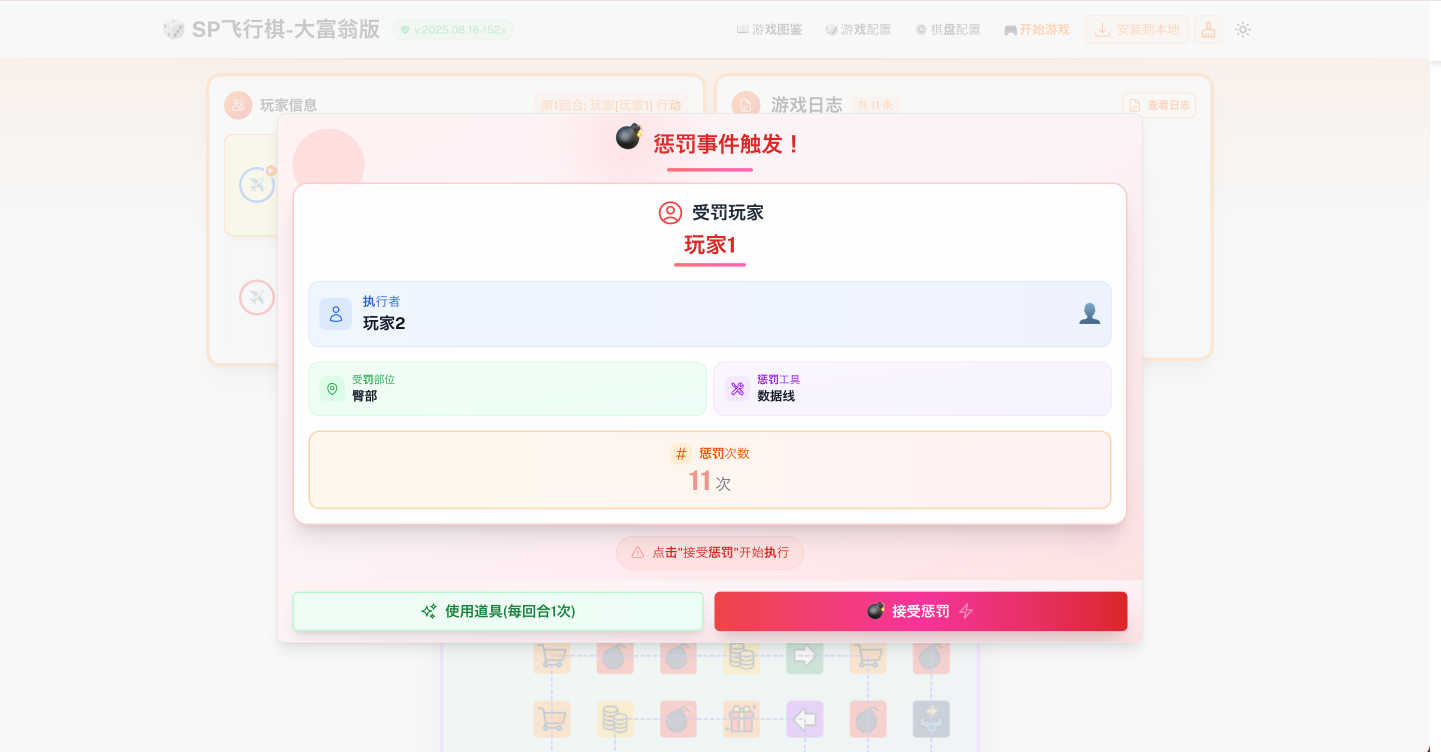Click the green right arrow board tile

[804, 657]
